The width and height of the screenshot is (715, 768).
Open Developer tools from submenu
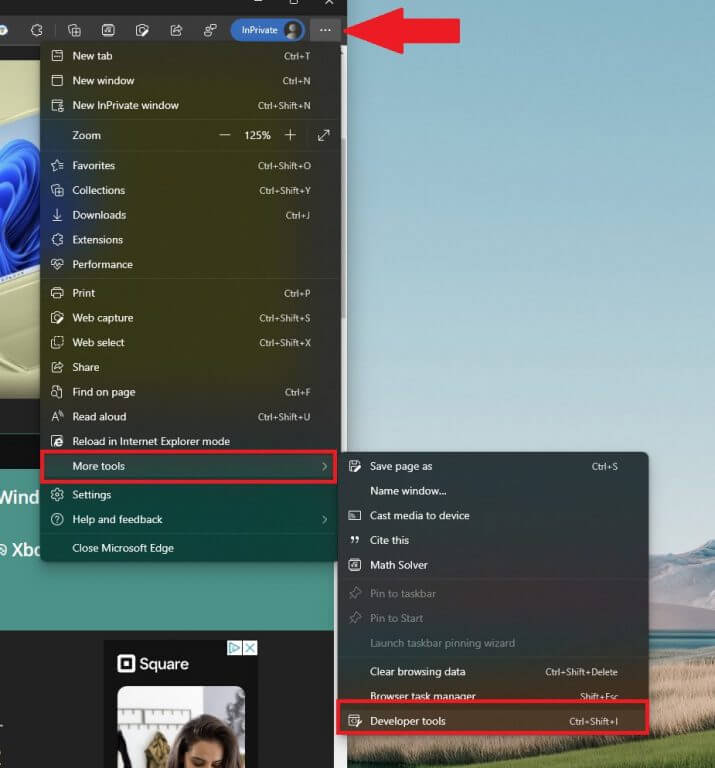pos(494,721)
